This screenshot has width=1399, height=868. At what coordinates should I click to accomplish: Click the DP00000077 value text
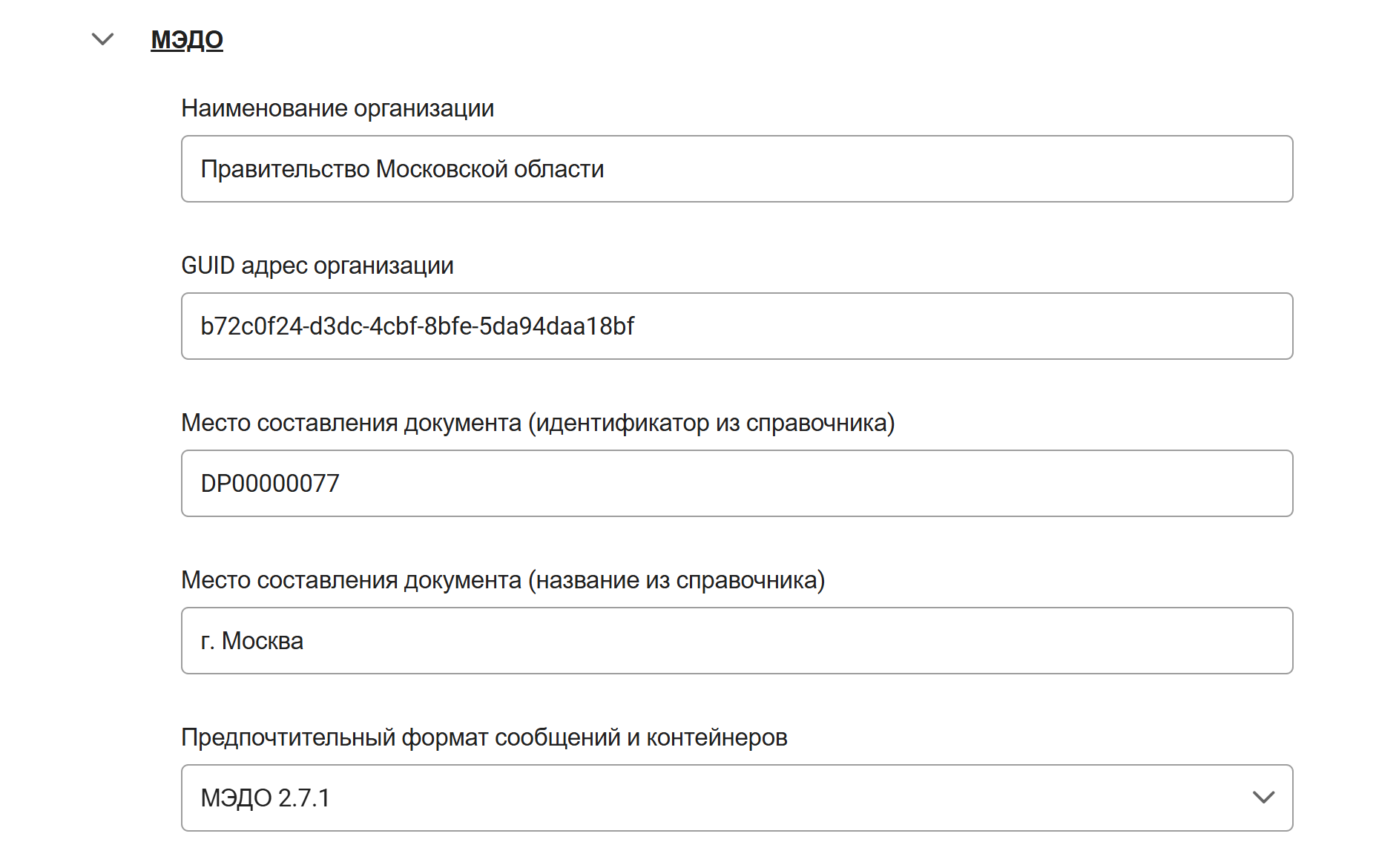270,484
